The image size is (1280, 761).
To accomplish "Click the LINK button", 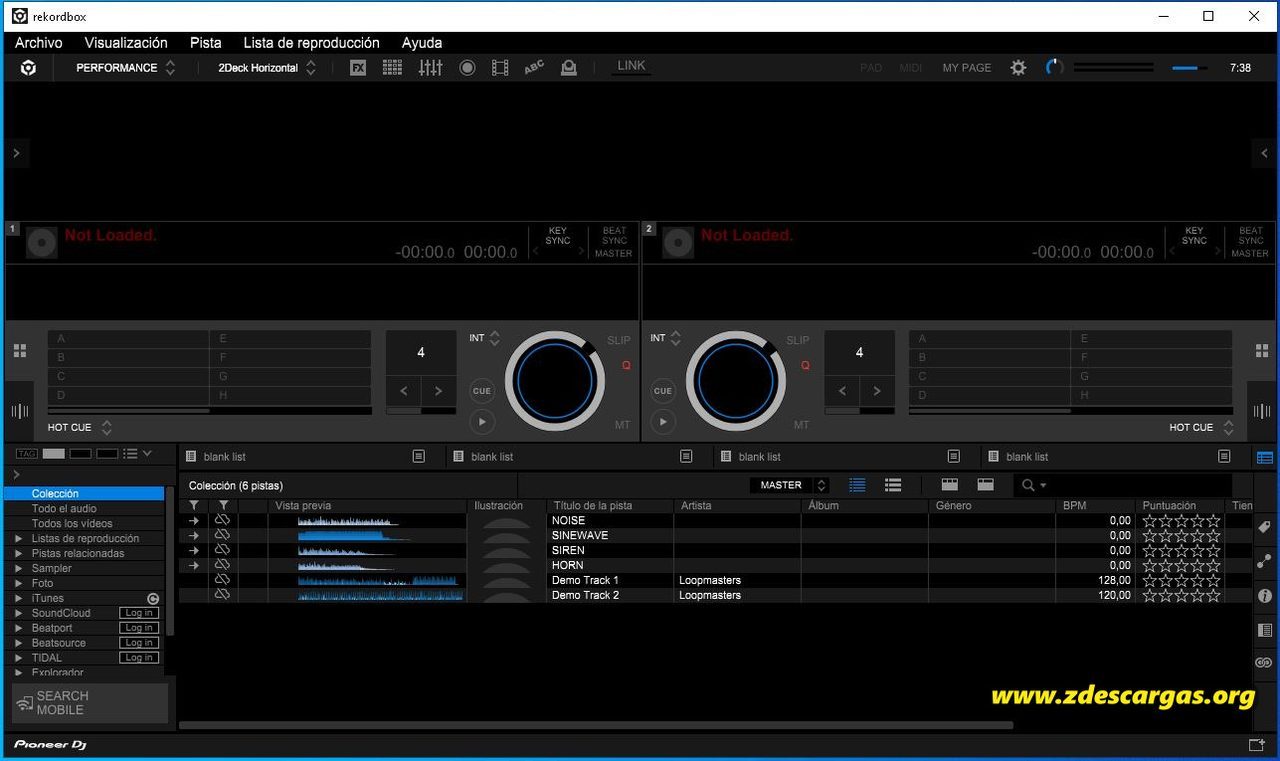I will (x=631, y=66).
